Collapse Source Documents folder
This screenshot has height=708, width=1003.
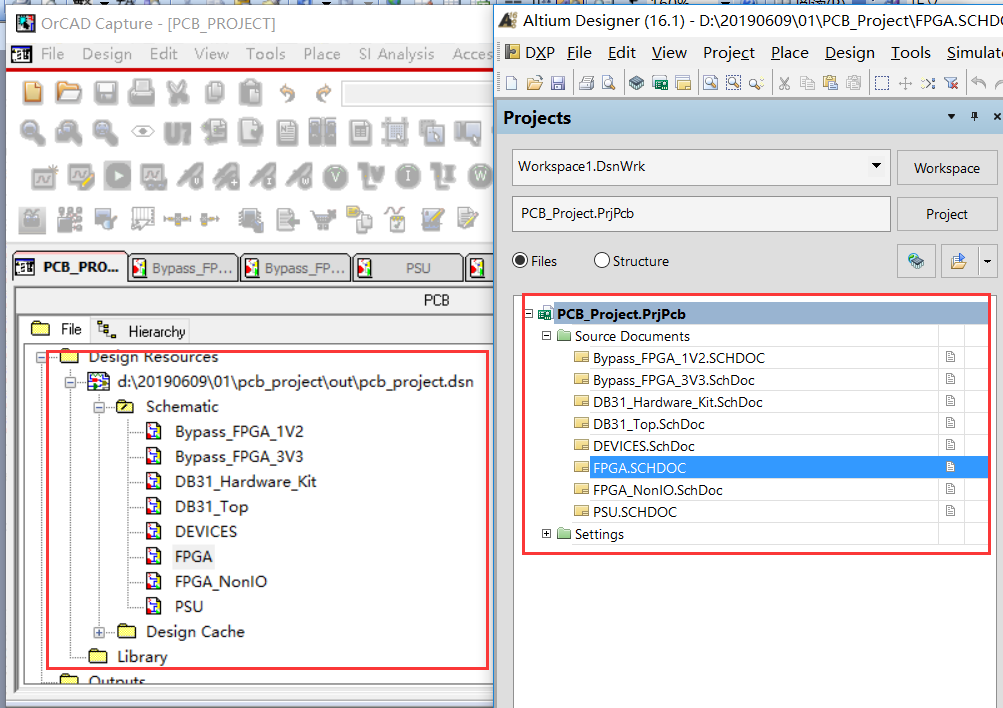(x=546, y=335)
